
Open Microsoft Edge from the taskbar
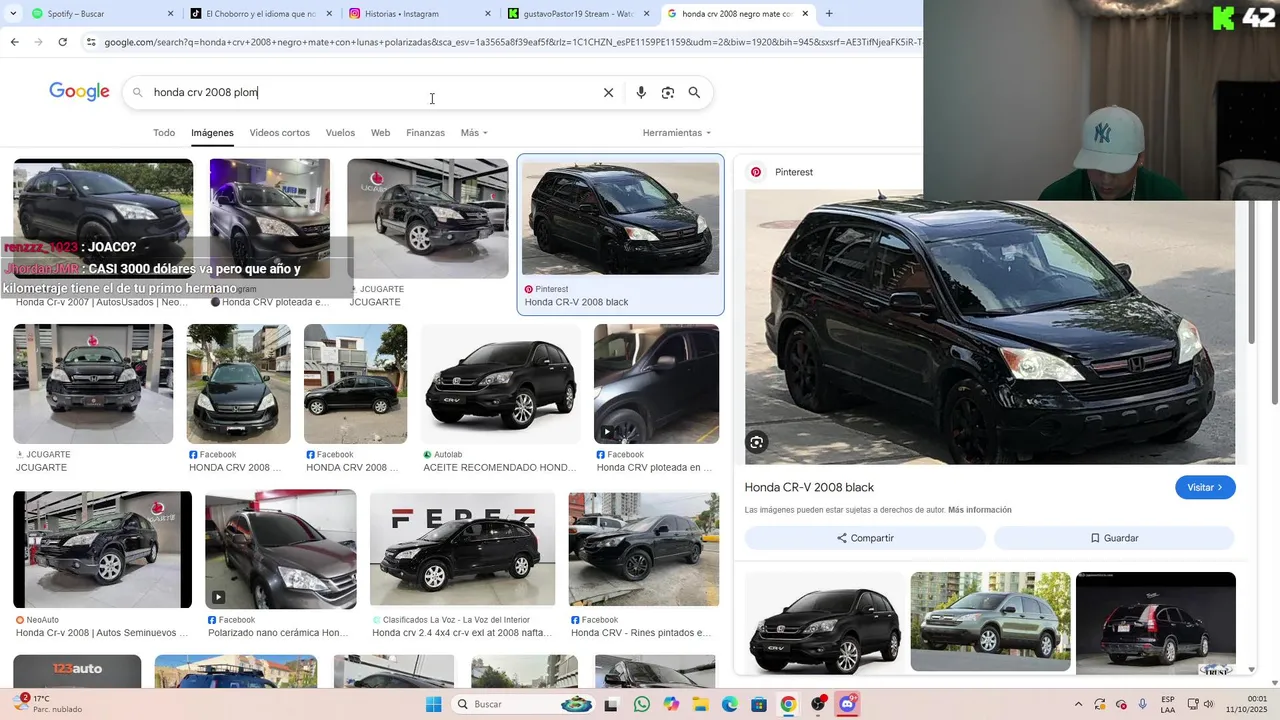(730, 704)
